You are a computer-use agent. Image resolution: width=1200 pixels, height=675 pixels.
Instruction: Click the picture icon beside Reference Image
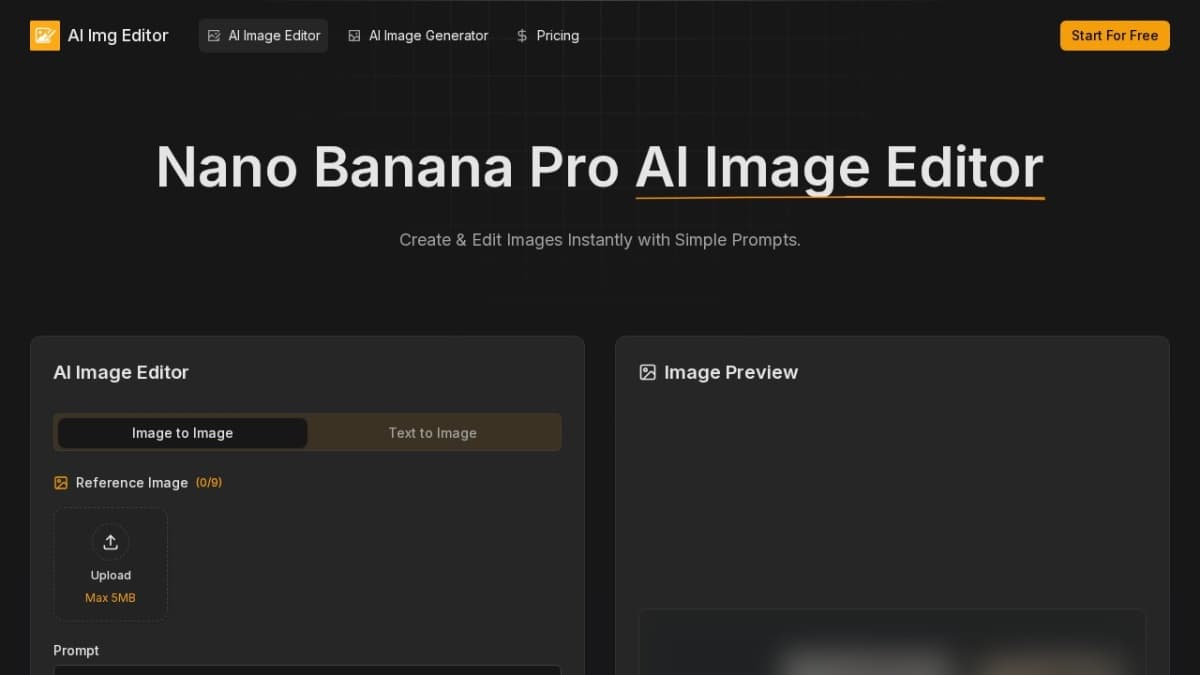pyautogui.click(x=60, y=482)
